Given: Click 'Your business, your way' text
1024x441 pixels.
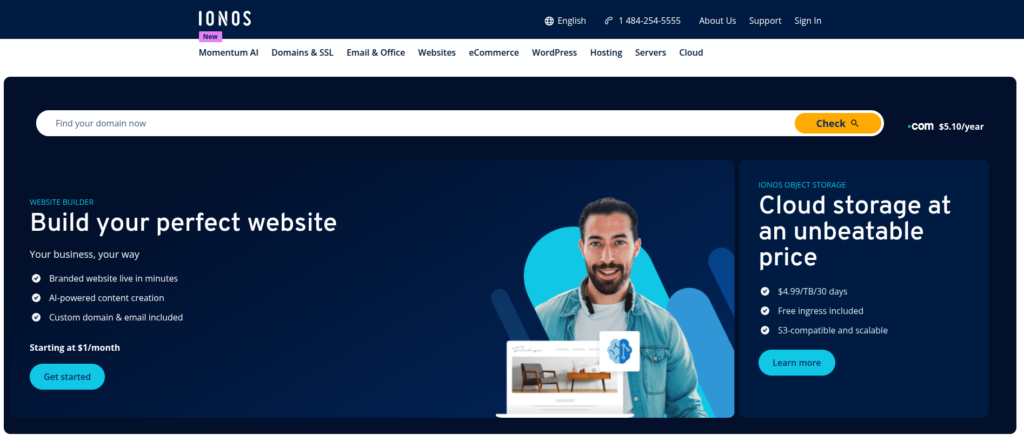Looking at the screenshot, I should (x=84, y=254).
